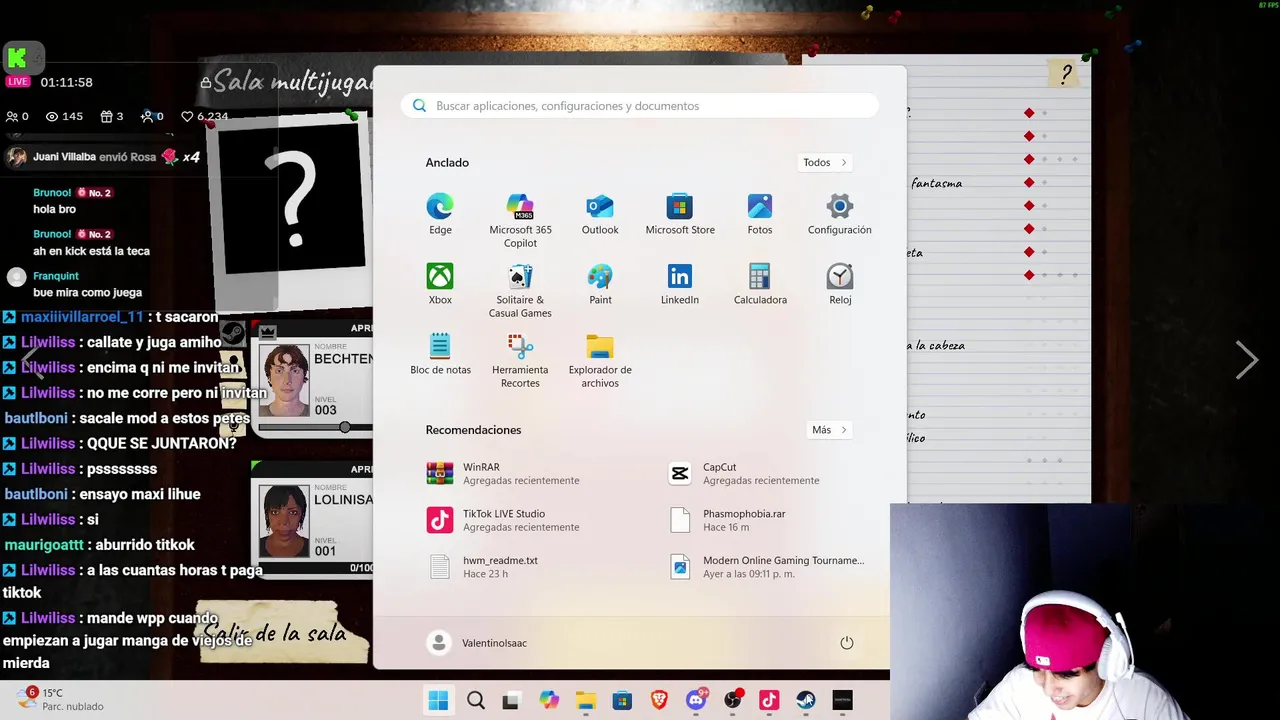Focus the Buscar aplicaciones search field
The width and height of the screenshot is (1280, 720).
click(x=640, y=106)
